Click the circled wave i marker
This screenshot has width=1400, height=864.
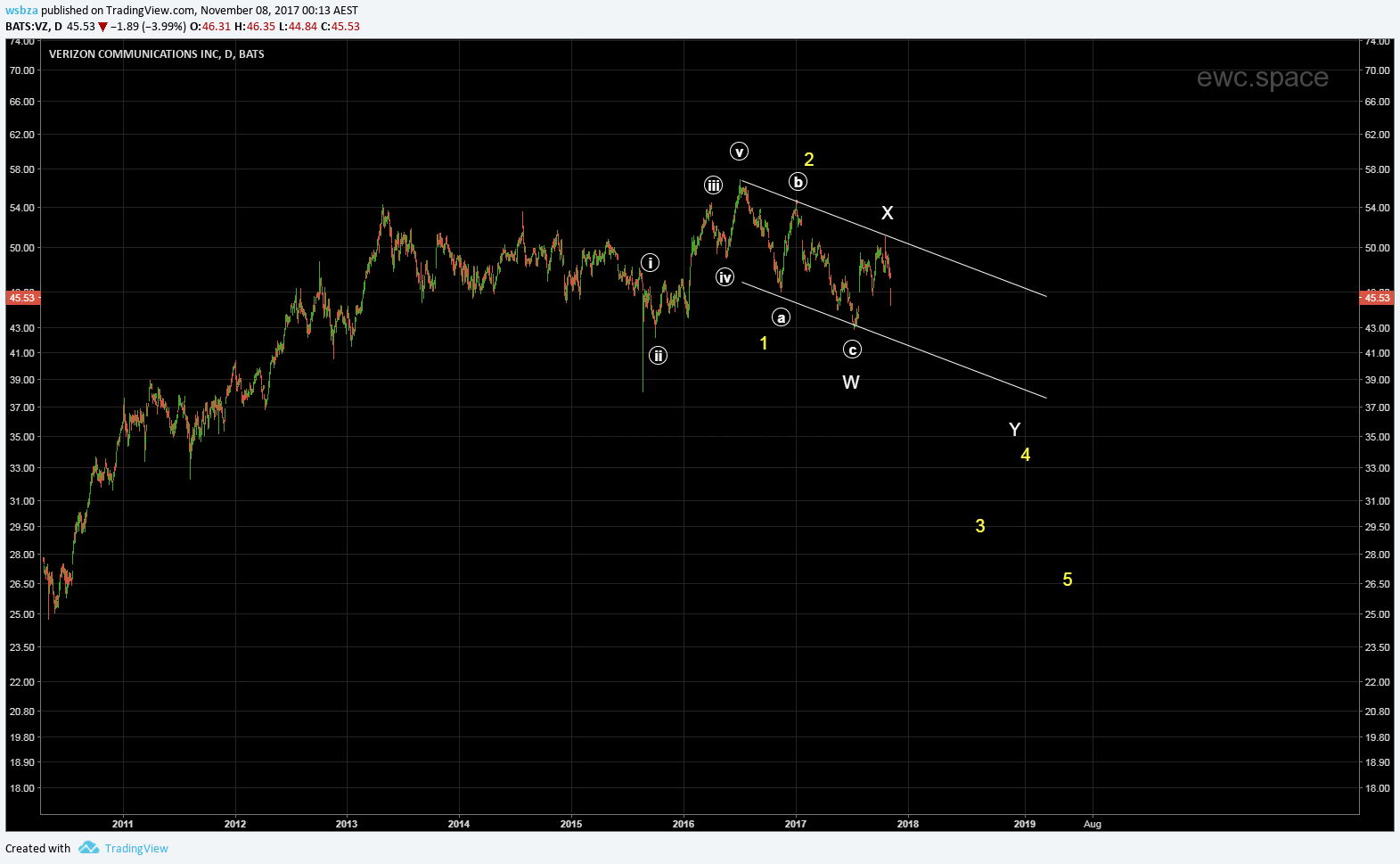(651, 263)
